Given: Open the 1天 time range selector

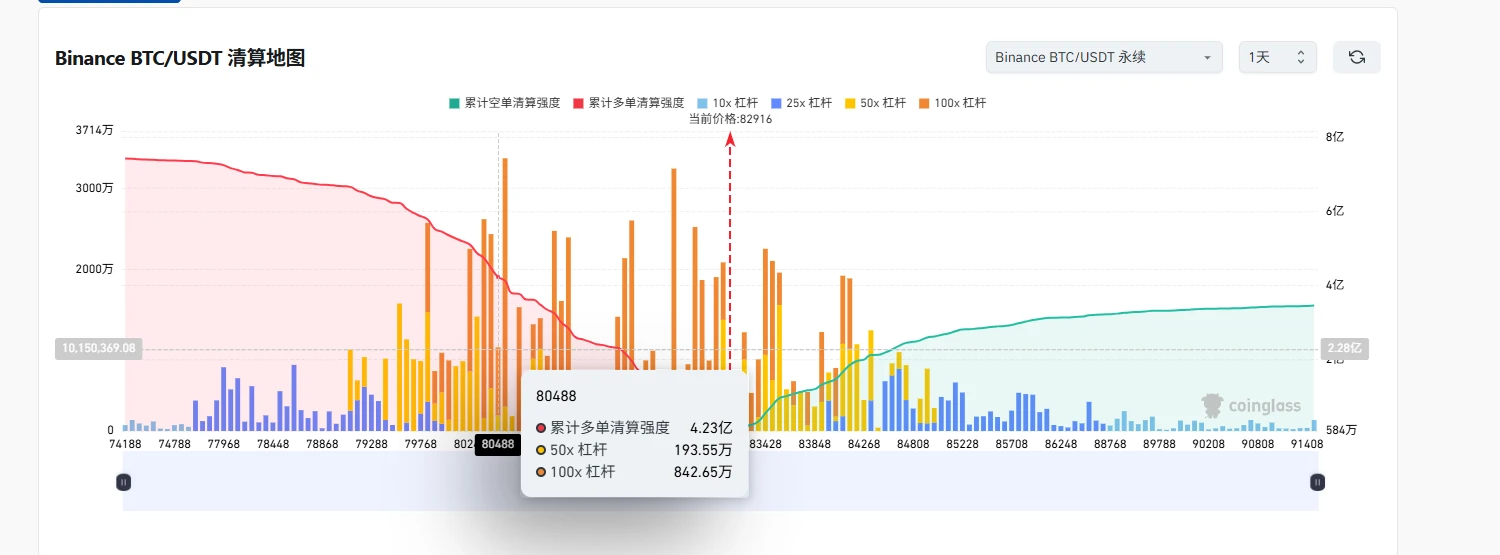Looking at the screenshot, I should pyautogui.click(x=1277, y=57).
